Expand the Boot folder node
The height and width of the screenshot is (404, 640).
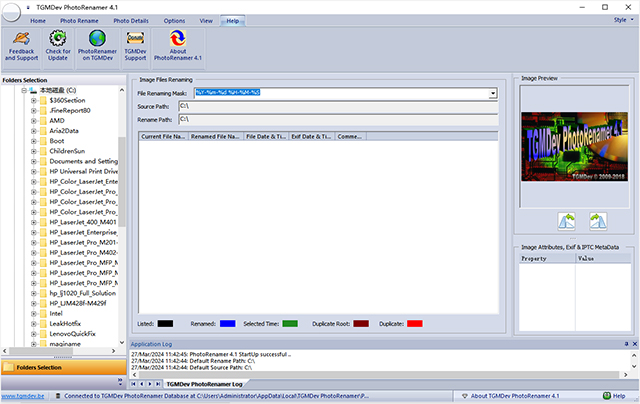tap(34, 141)
